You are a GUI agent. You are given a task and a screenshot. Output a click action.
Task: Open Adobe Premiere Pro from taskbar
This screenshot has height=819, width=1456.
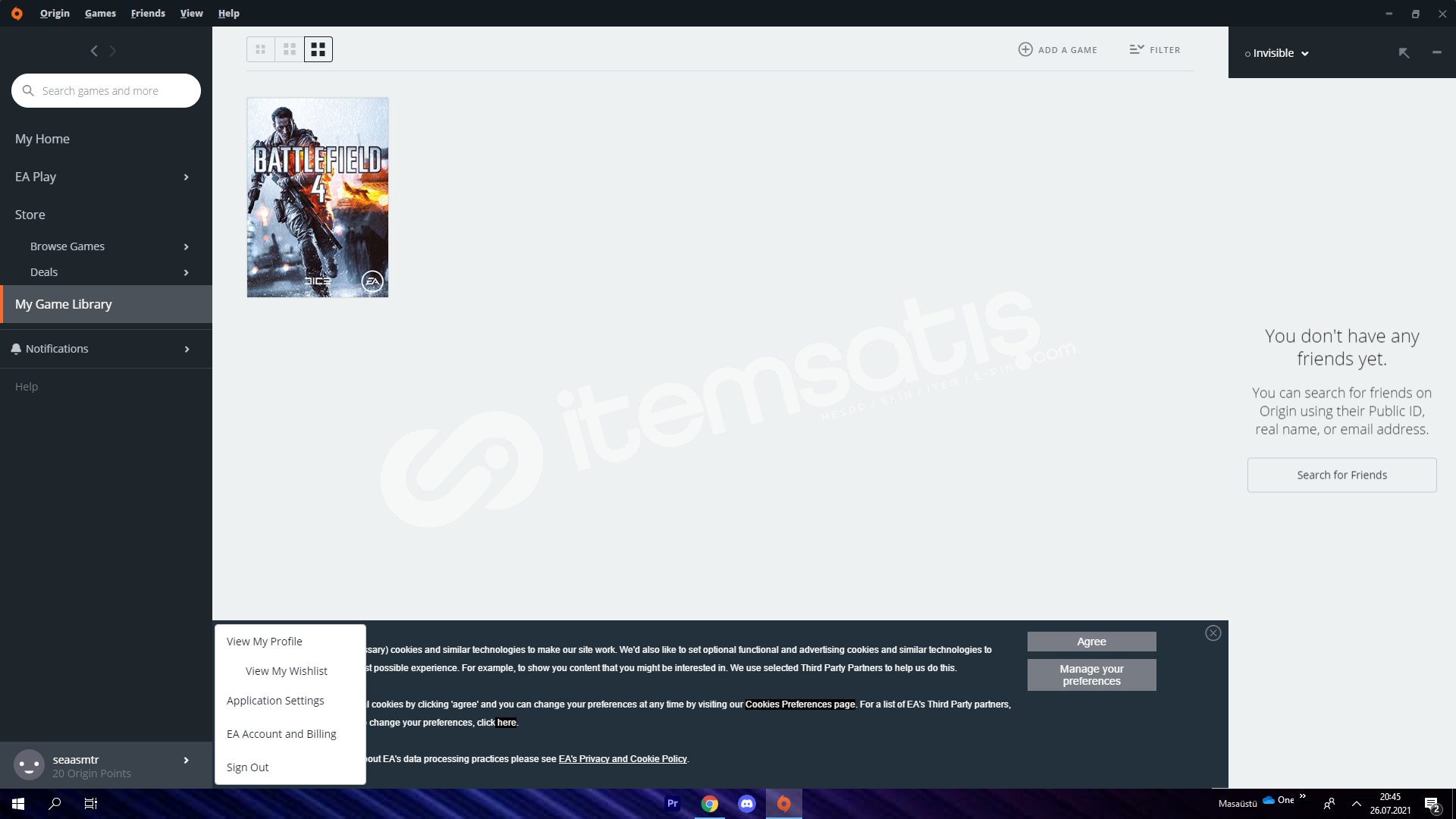coord(673,804)
